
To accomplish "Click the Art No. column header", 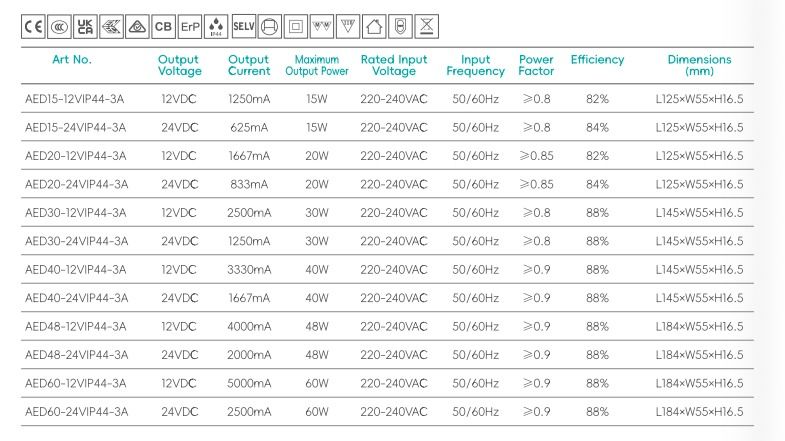I will click(x=72, y=60).
